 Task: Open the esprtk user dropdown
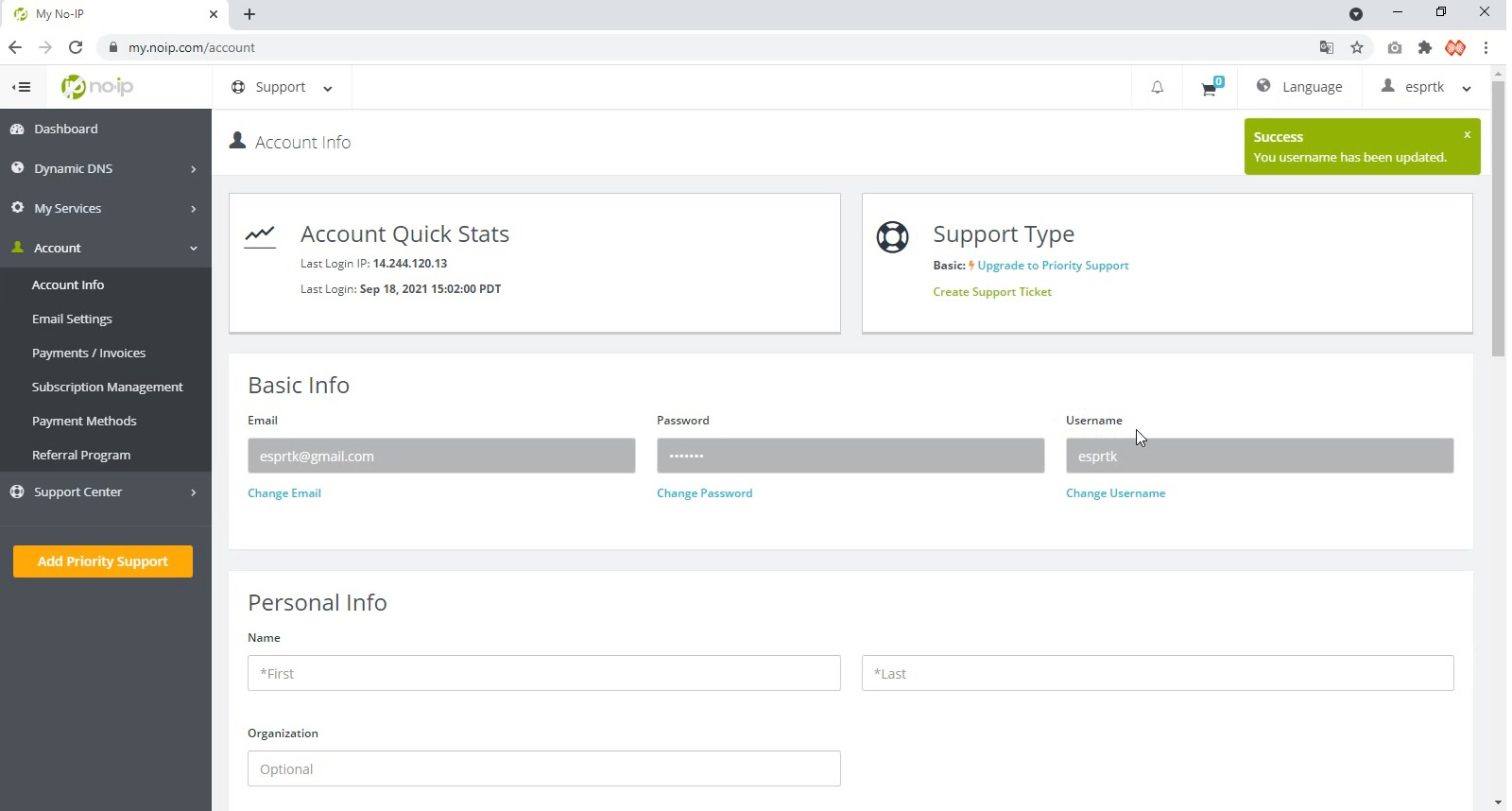[x=1426, y=87]
